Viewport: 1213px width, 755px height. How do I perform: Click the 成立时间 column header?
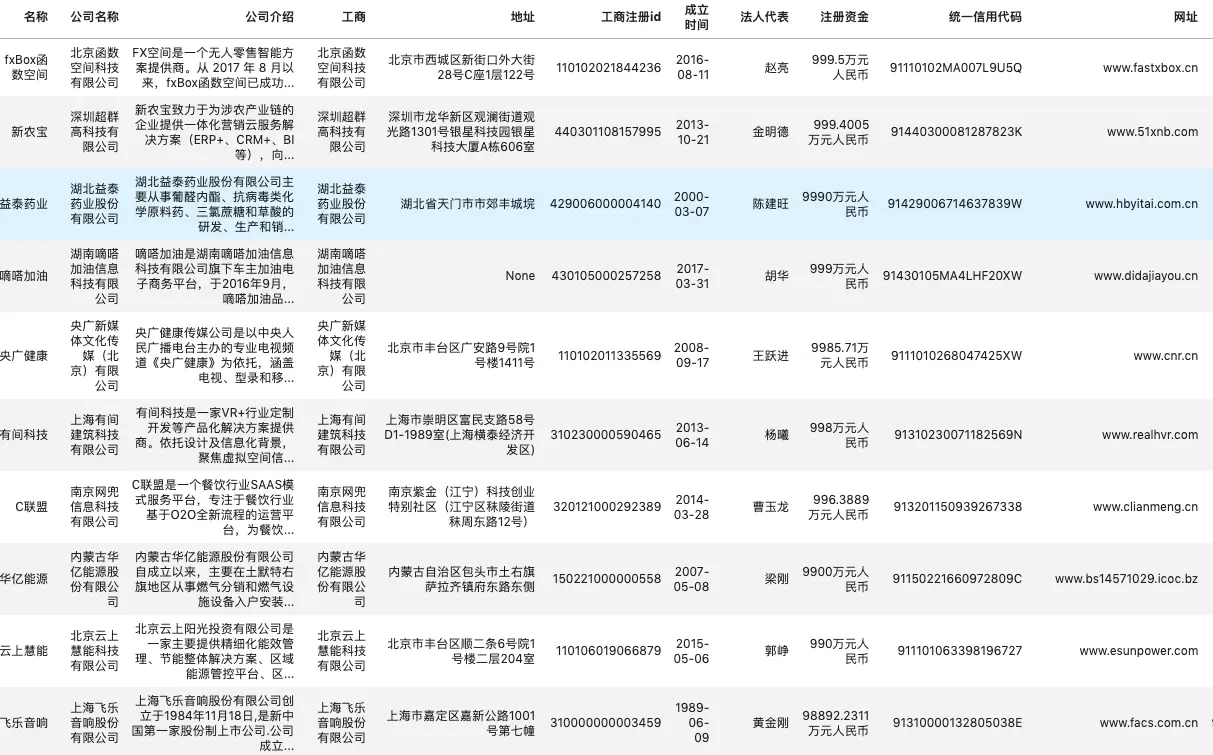[696, 17]
